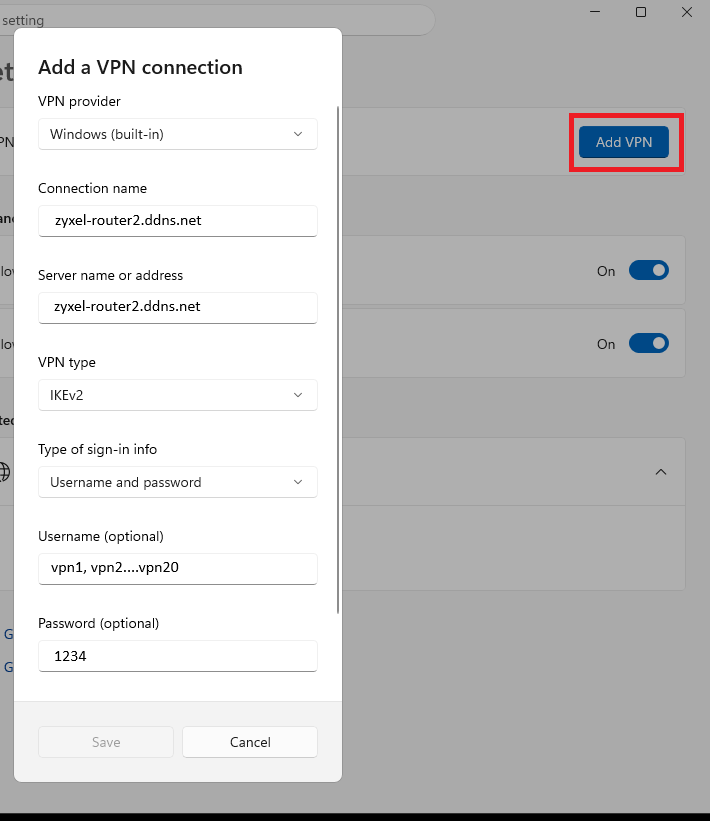Click the chevron arrow in the IKEv2 box
Image resolution: width=710 pixels, height=821 pixels.
[x=298, y=395]
